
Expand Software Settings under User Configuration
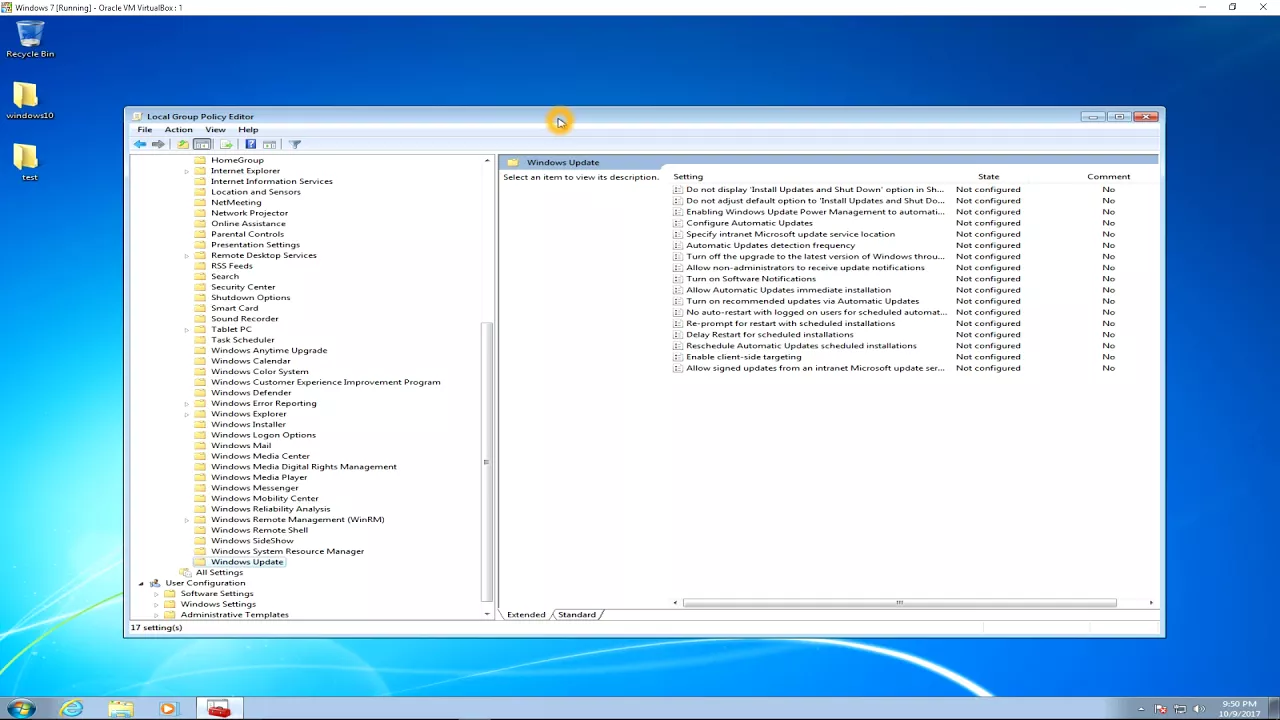(156, 594)
